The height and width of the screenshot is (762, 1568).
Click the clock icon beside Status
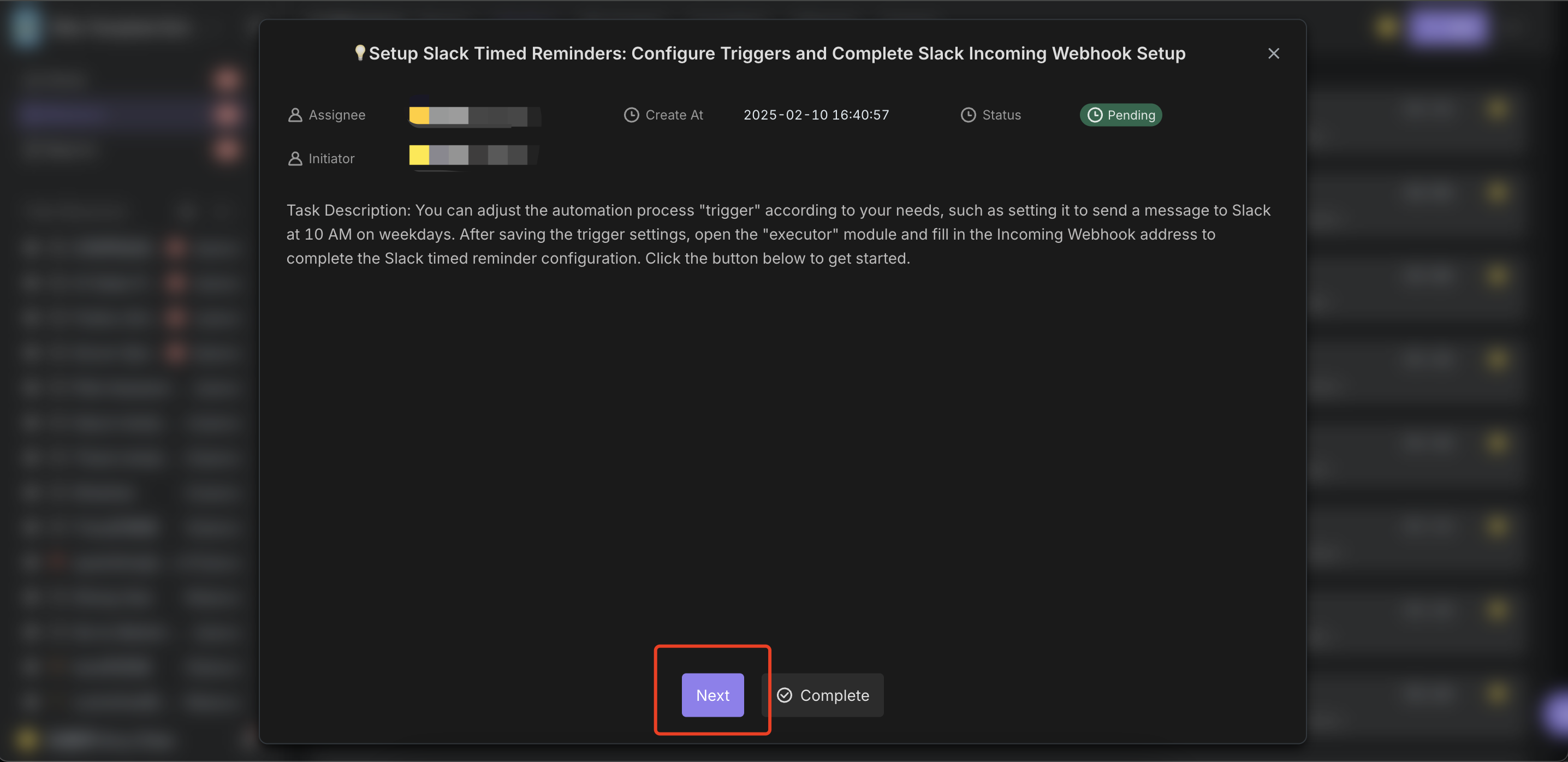tap(968, 115)
